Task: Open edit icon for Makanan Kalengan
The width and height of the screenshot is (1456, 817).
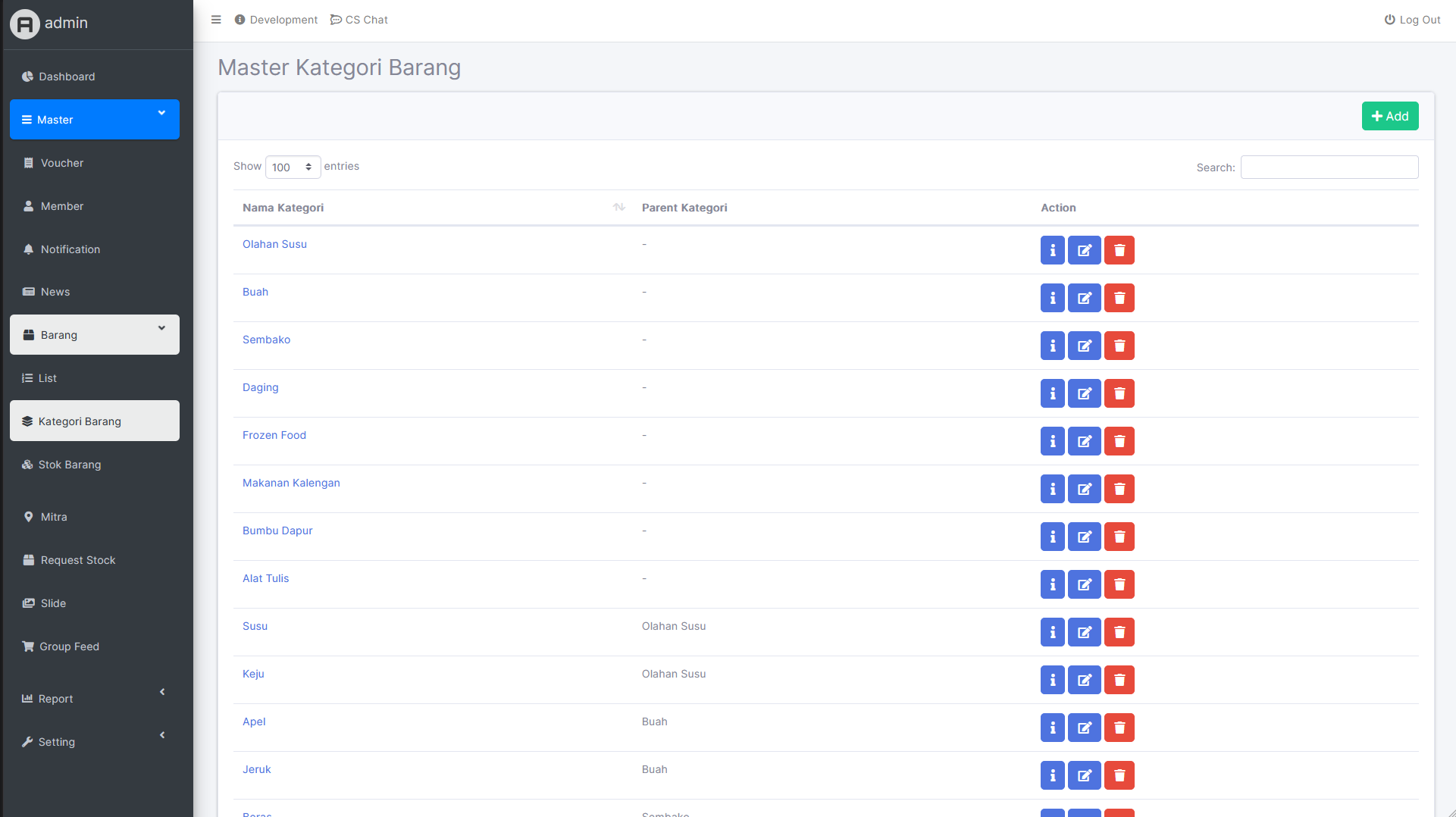Action: coord(1084,489)
